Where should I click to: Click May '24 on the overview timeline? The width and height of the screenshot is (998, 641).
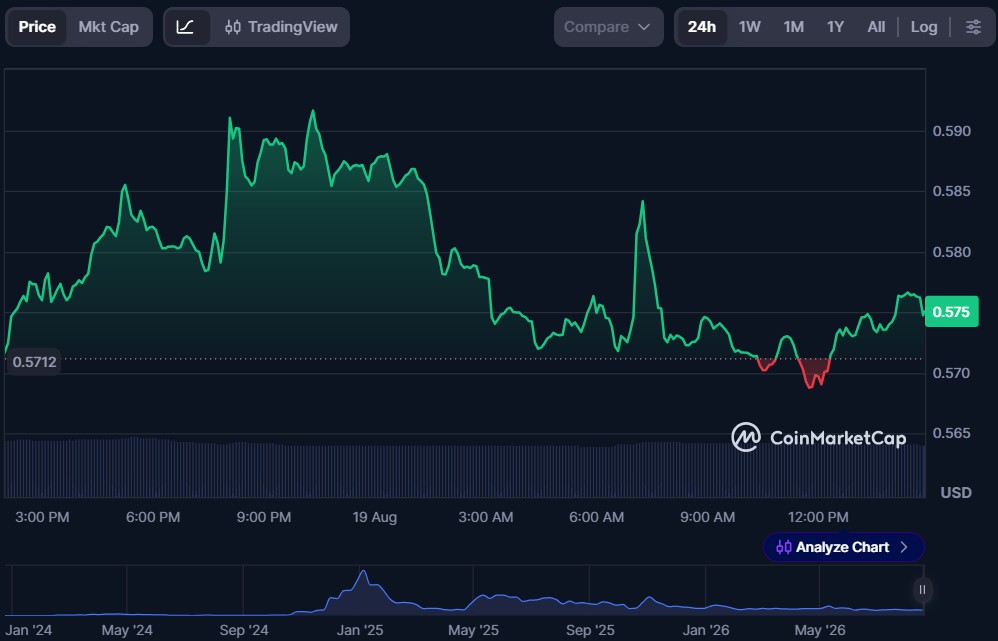pyautogui.click(x=127, y=630)
